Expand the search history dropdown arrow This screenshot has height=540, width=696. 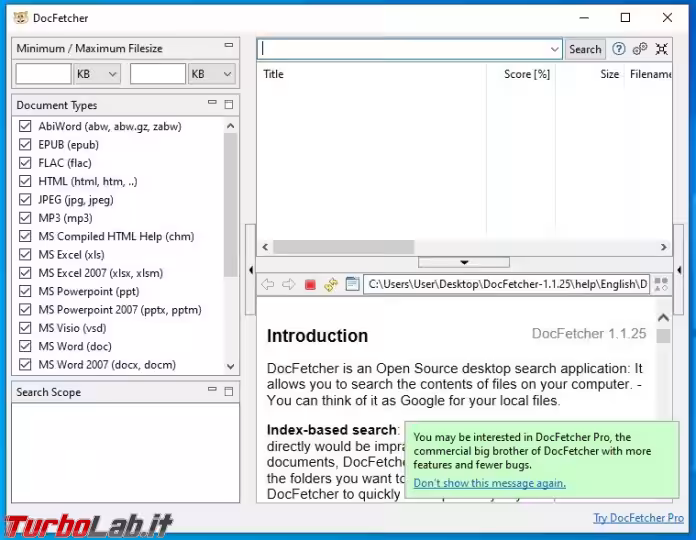point(555,49)
